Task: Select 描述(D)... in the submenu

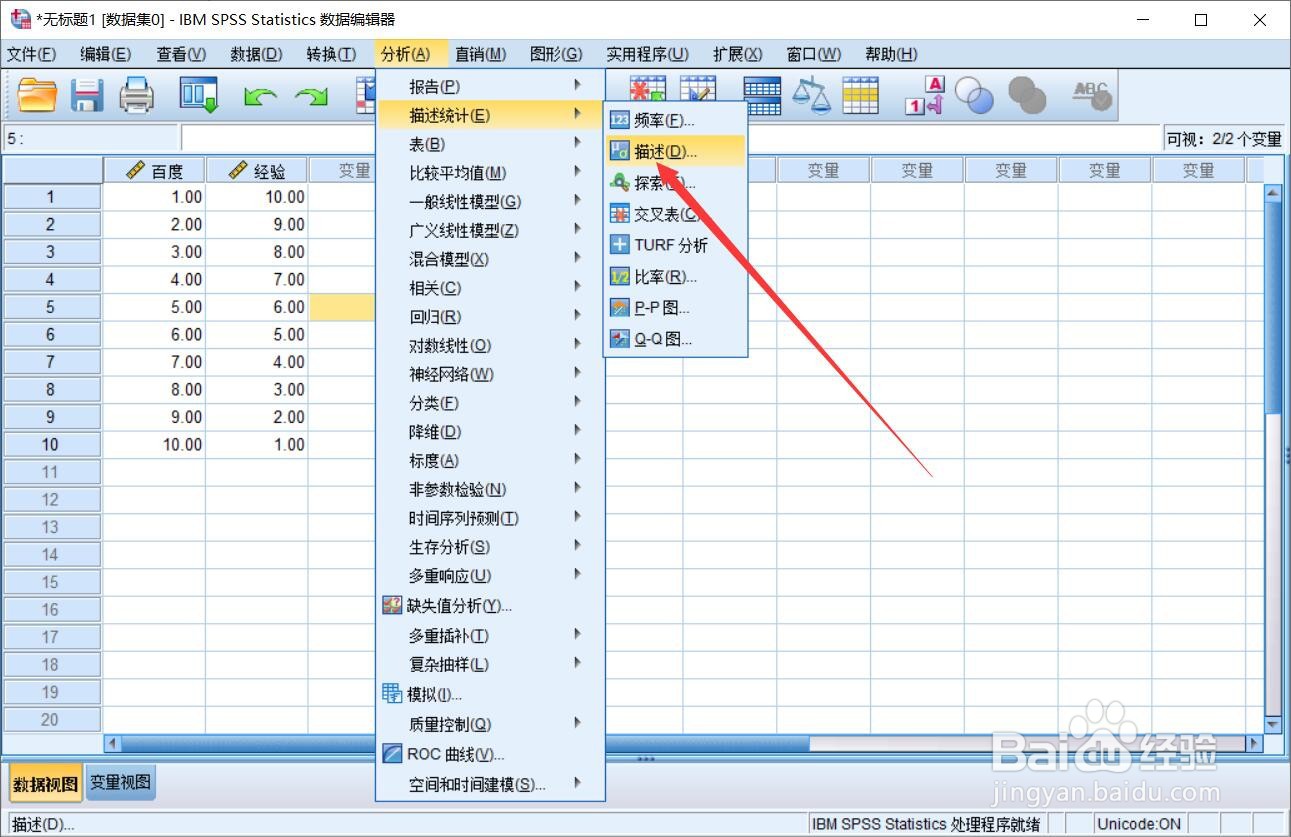Action: coord(675,152)
